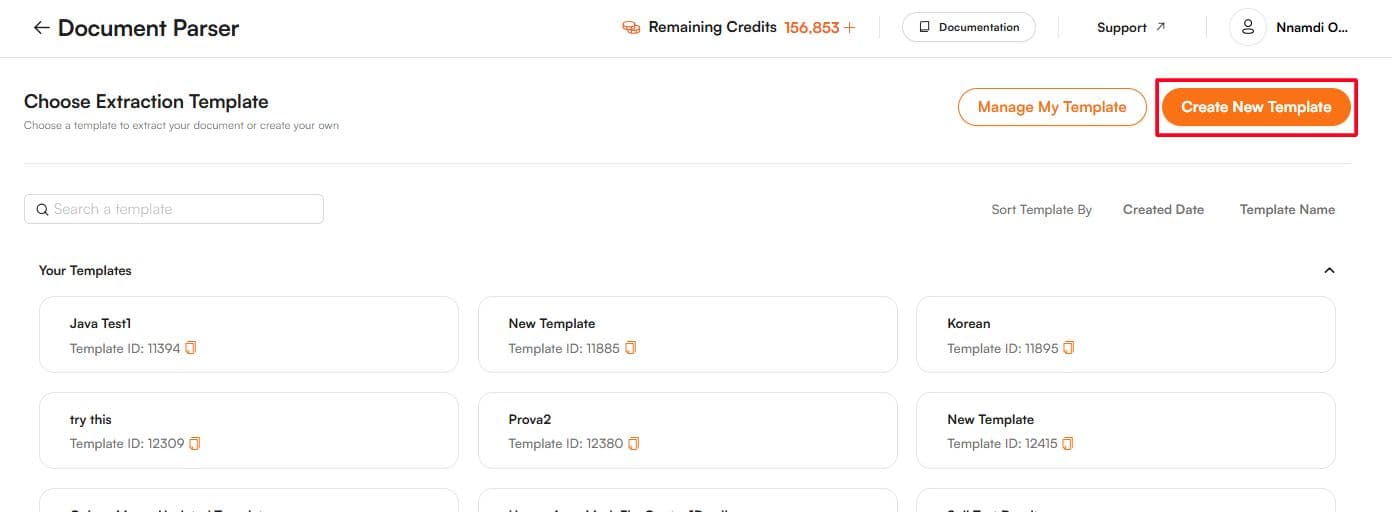
Task: Open Manage My Template
Action: (x=1052, y=107)
